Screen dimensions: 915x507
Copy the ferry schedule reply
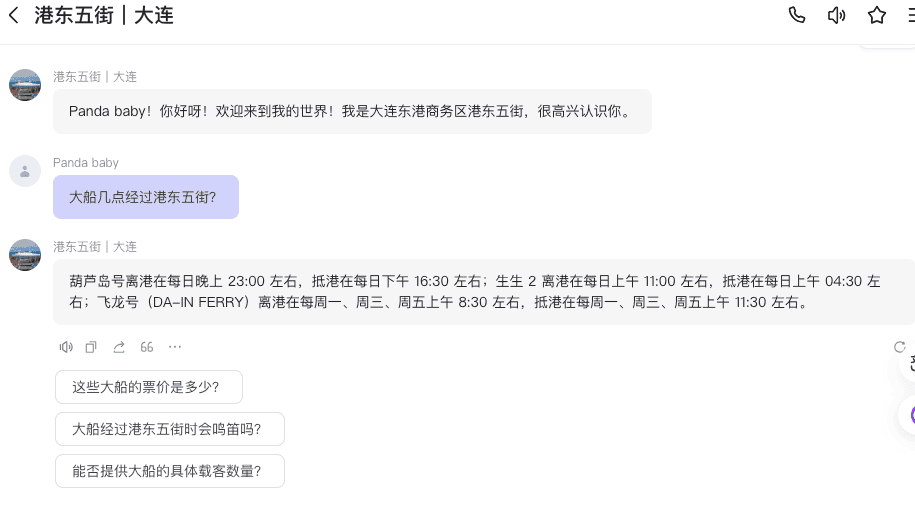(x=91, y=347)
